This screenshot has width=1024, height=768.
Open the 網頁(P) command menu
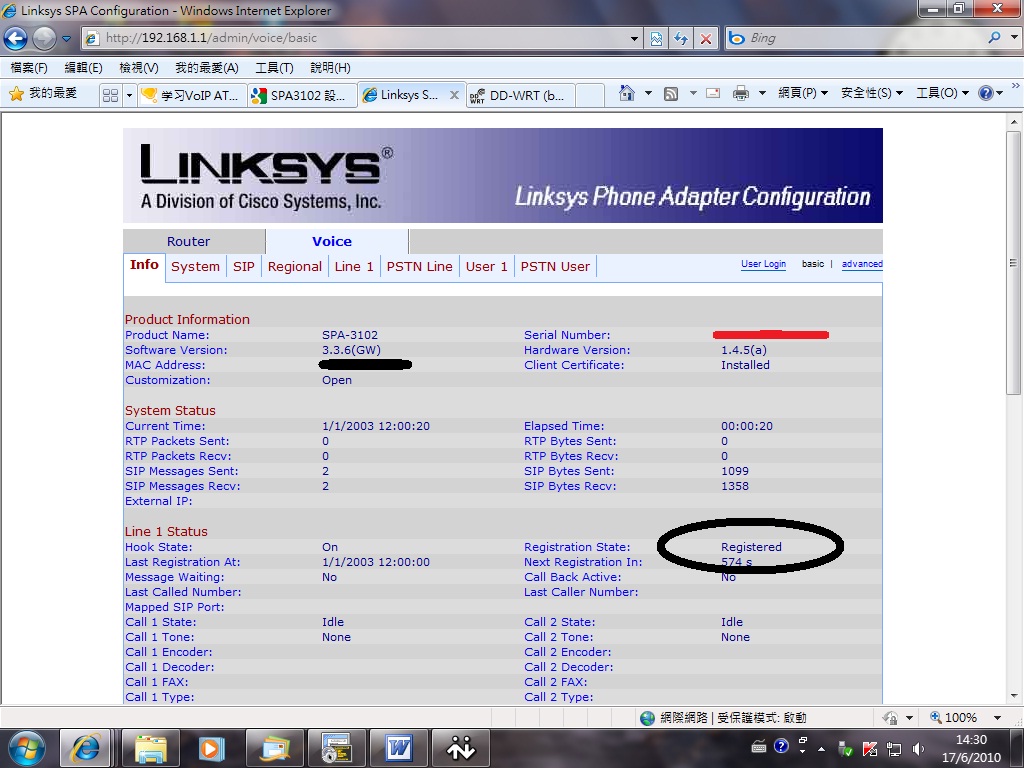[x=803, y=93]
